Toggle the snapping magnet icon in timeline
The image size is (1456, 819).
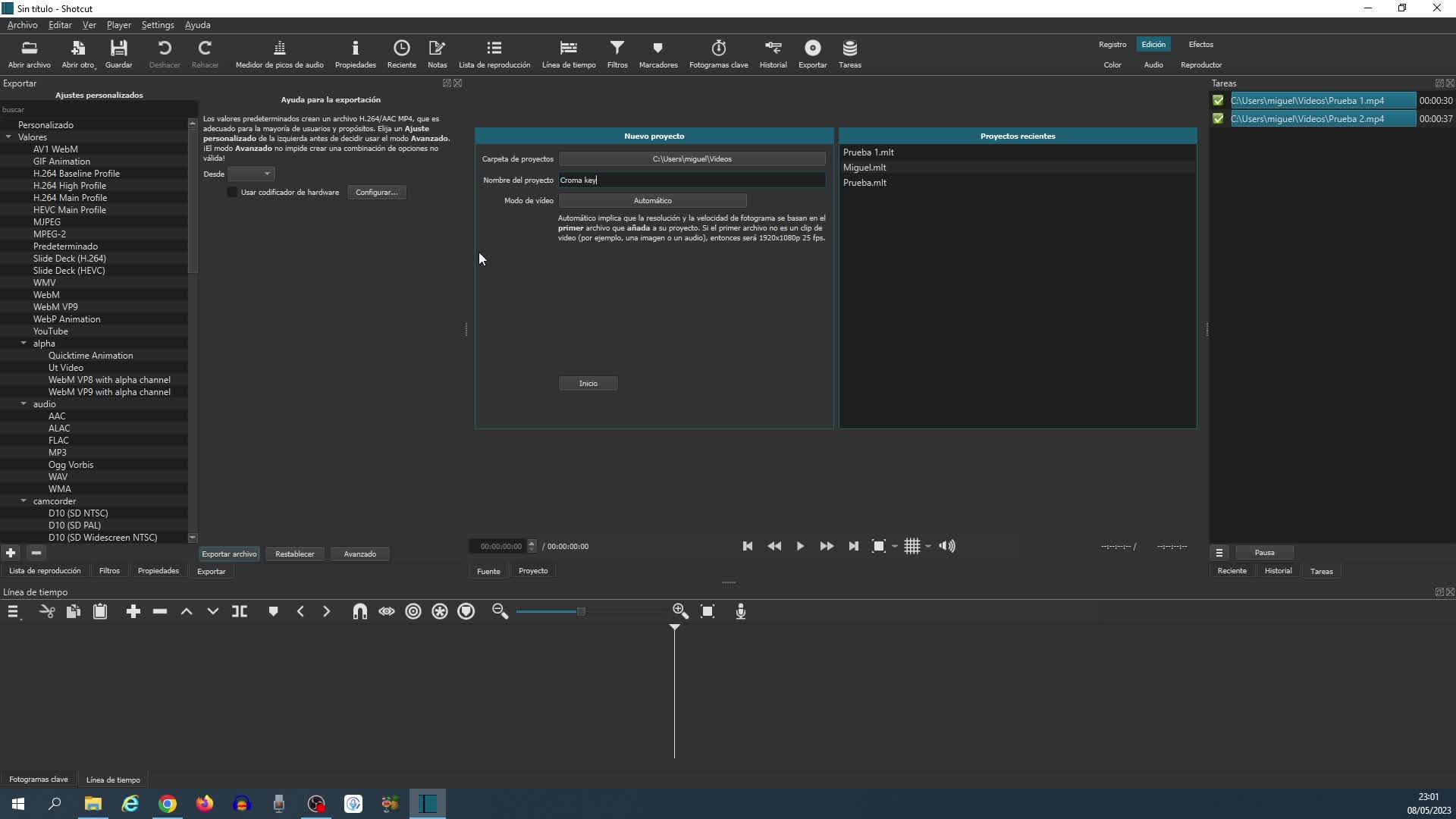coord(360,612)
